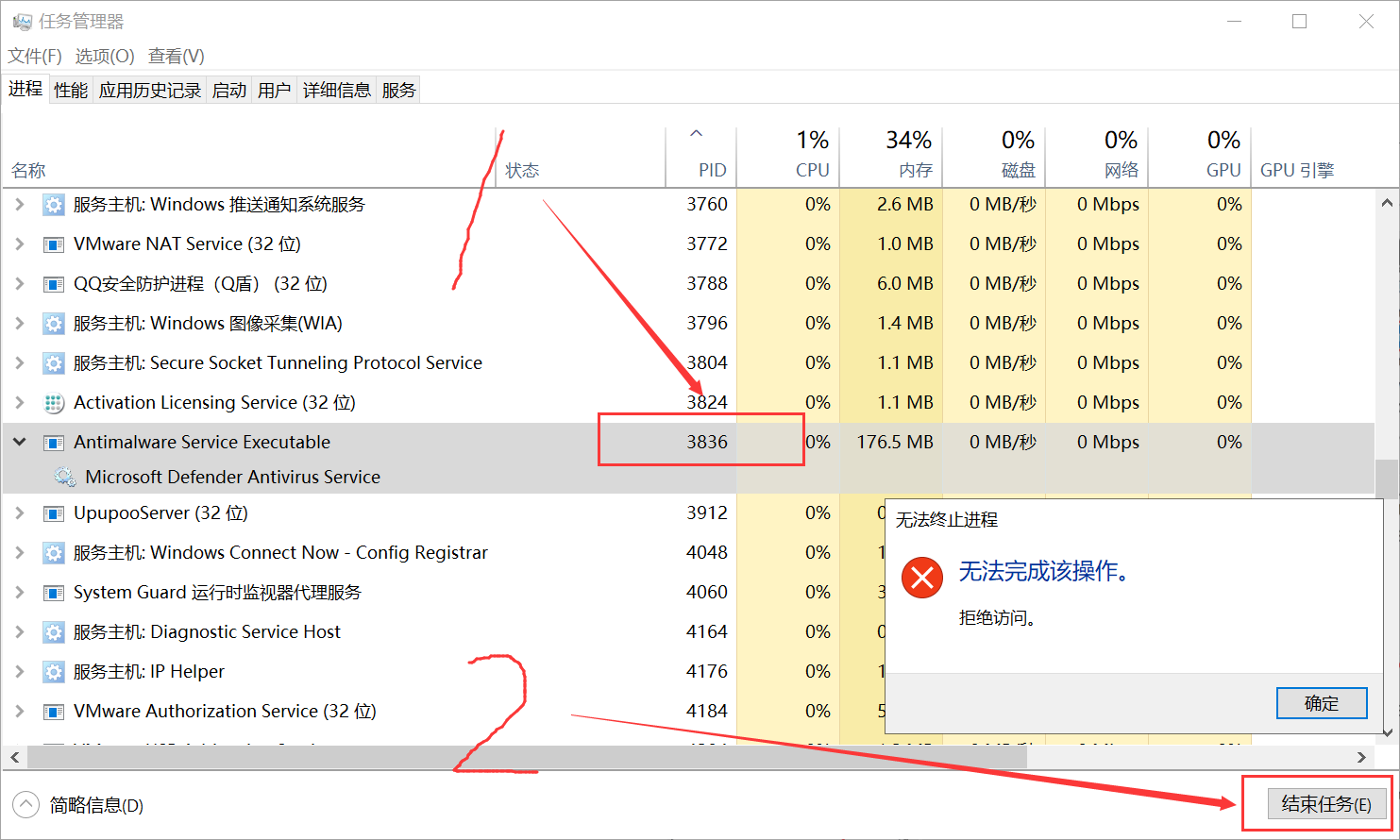Expand the Windows Connect Now row
This screenshot has height=840, width=1400.
[x=19, y=553]
